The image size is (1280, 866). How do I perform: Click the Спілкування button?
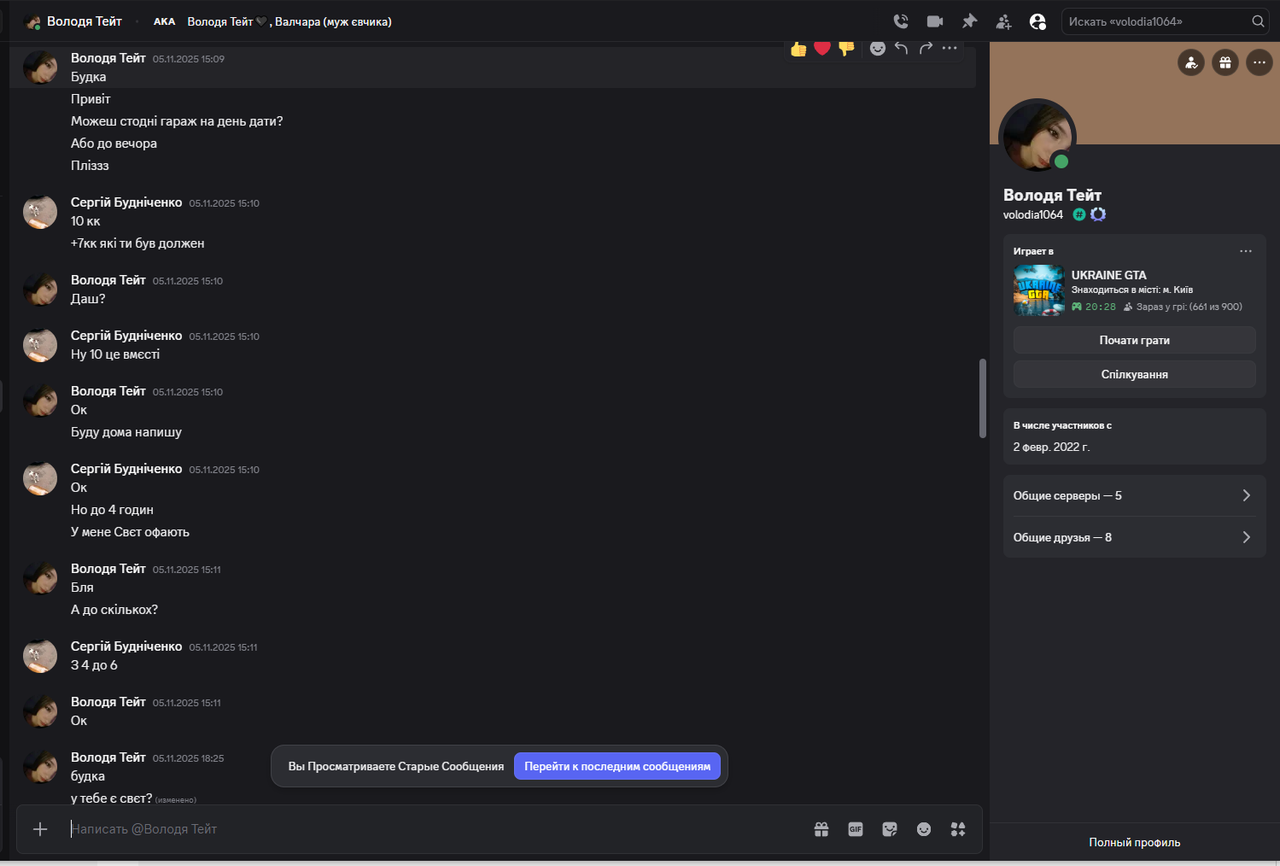1134,374
